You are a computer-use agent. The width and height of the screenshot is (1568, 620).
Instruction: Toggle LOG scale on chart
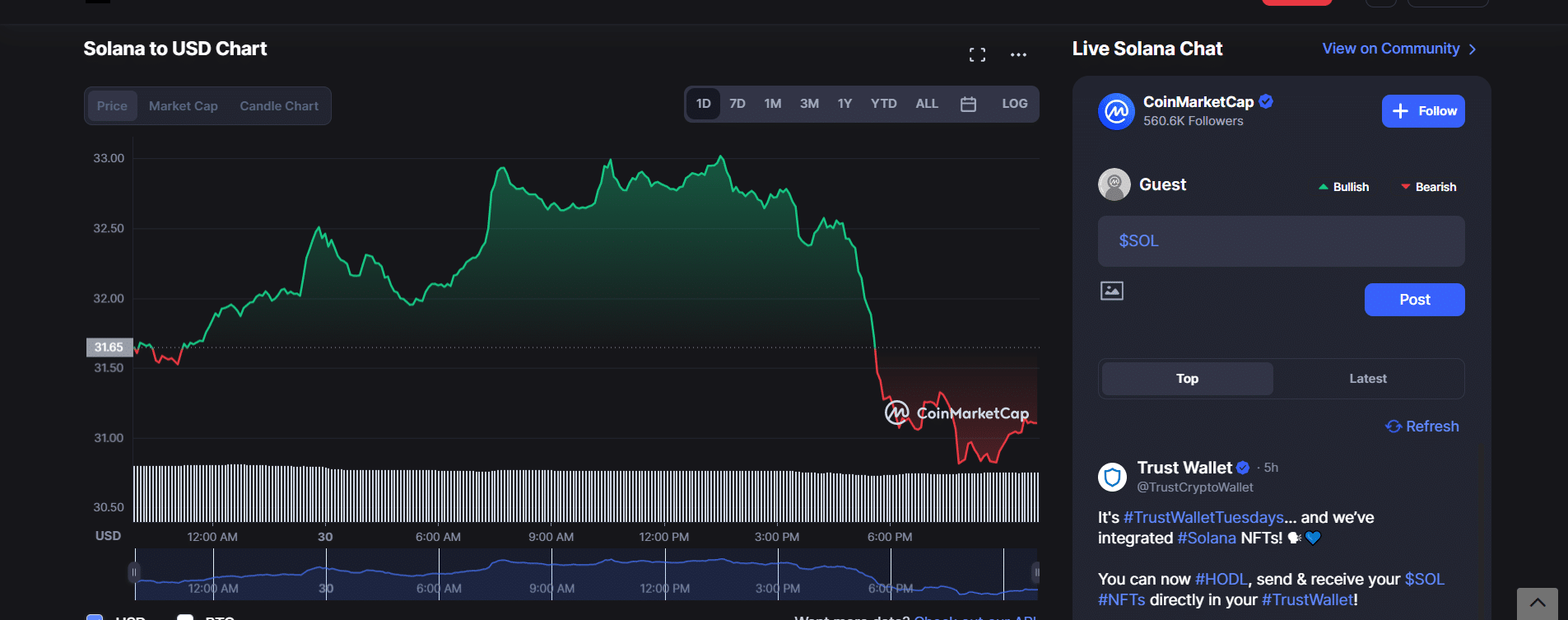pos(1015,104)
